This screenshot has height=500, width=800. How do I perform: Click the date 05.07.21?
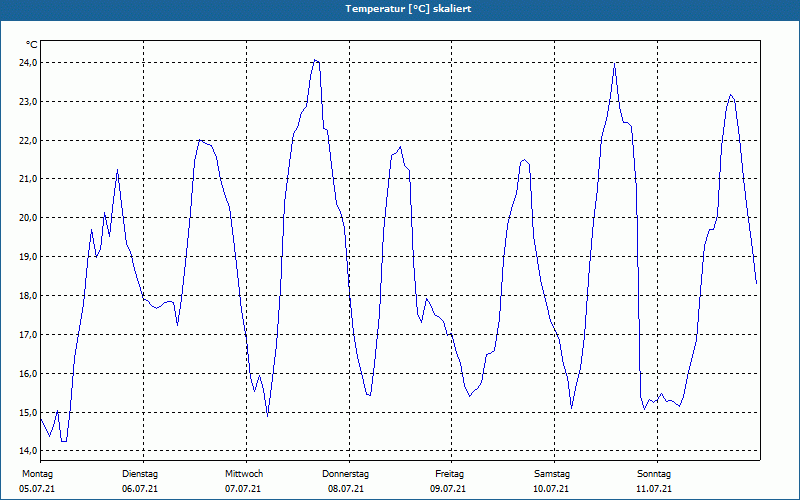click(37, 489)
